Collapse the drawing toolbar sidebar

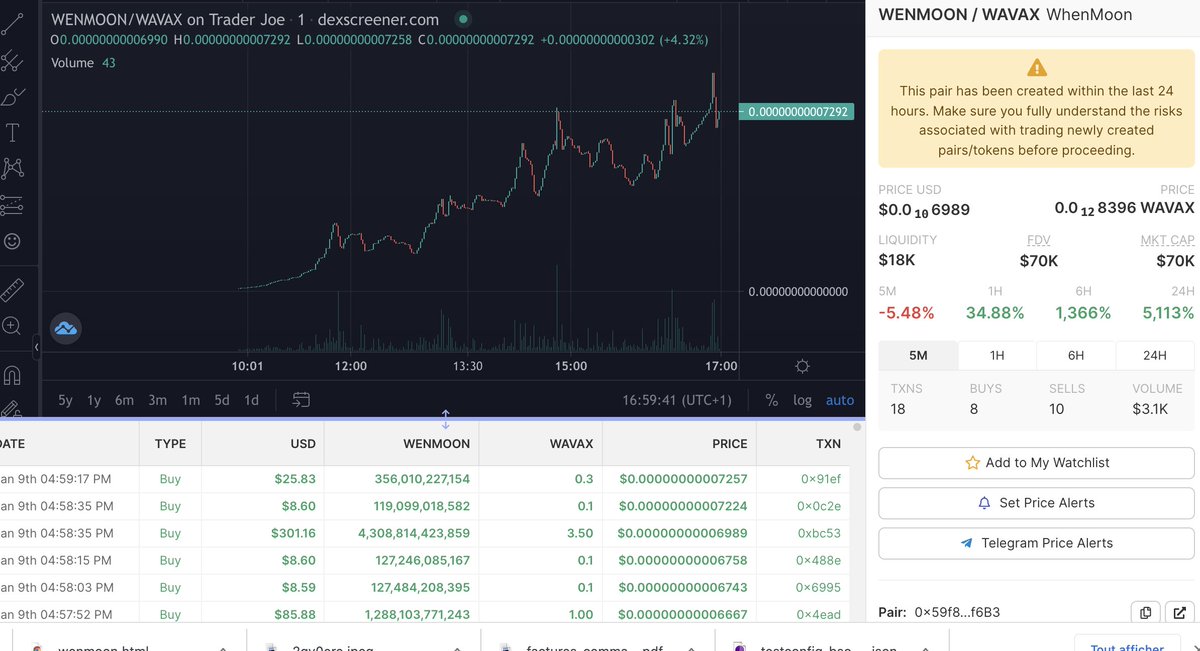coord(36,347)
